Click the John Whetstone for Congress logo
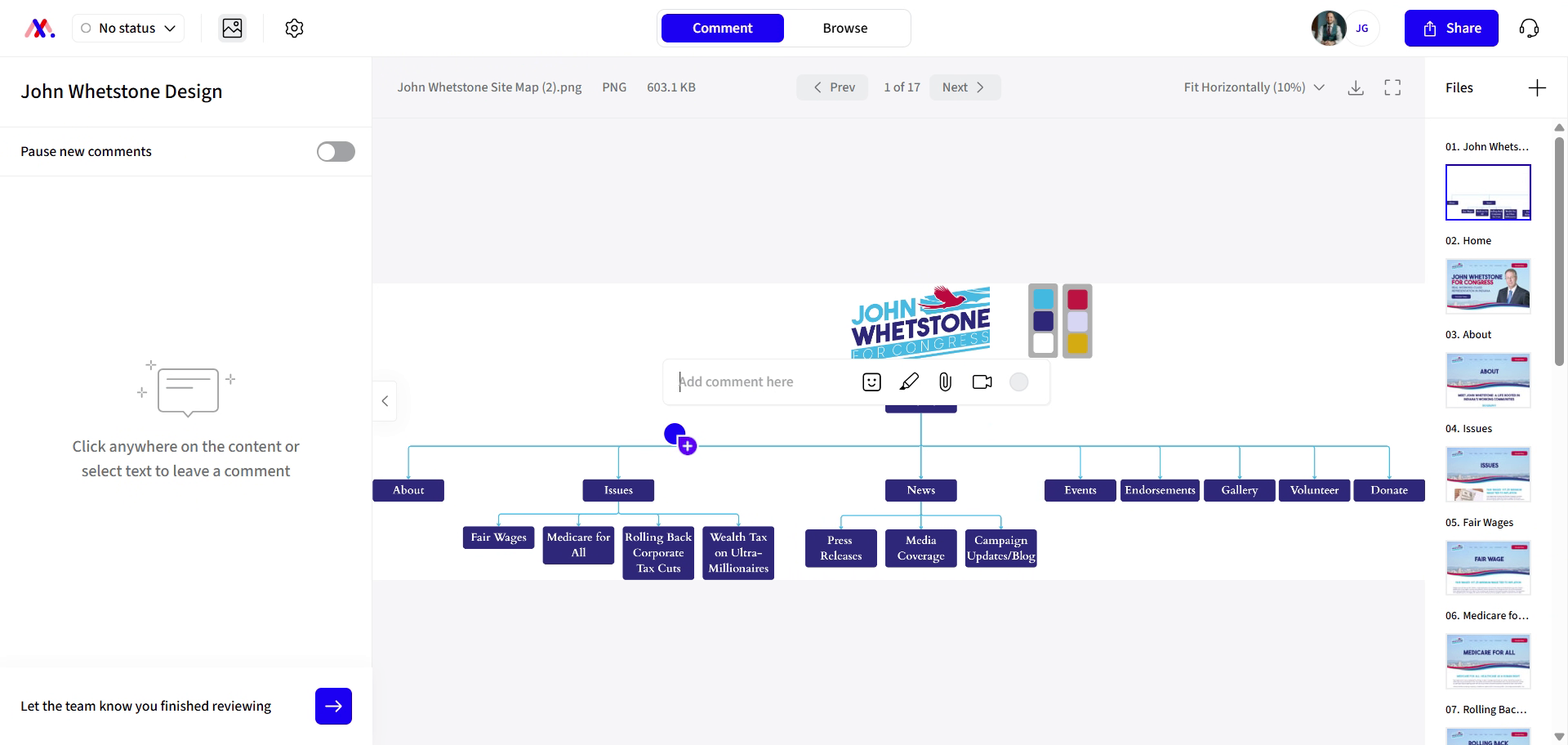Image resolution: width=1568 pixels, height=745 pixels. [x=920, y=323]
